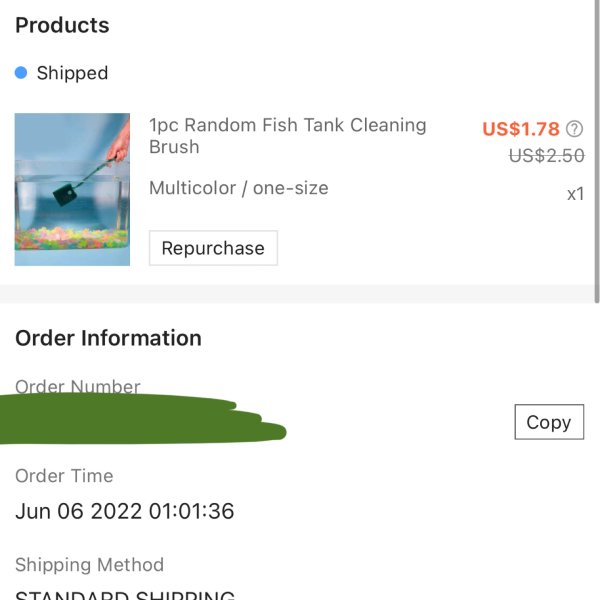This screenshot has width=600, height=600.
Task: Click the price help question mark icon
Action: click(x=574, y=129)
